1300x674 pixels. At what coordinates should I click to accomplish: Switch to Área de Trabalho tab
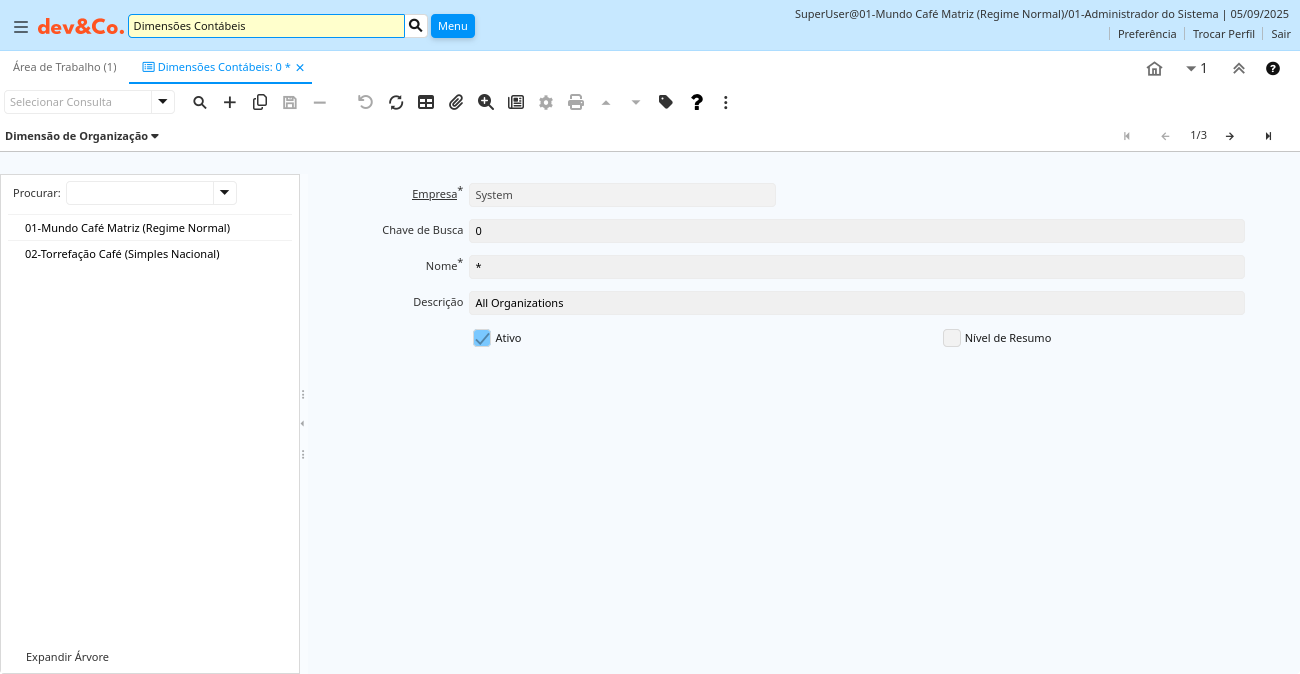64,67
